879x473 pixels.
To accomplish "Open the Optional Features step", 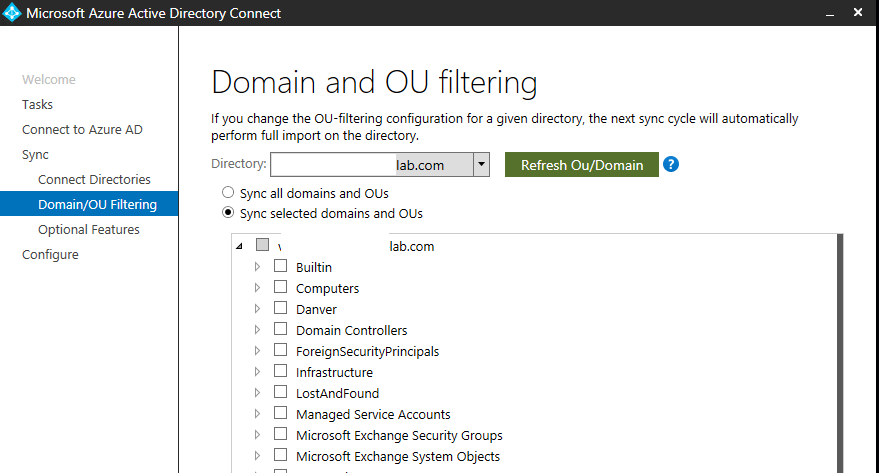I will [x=89, y=230].
